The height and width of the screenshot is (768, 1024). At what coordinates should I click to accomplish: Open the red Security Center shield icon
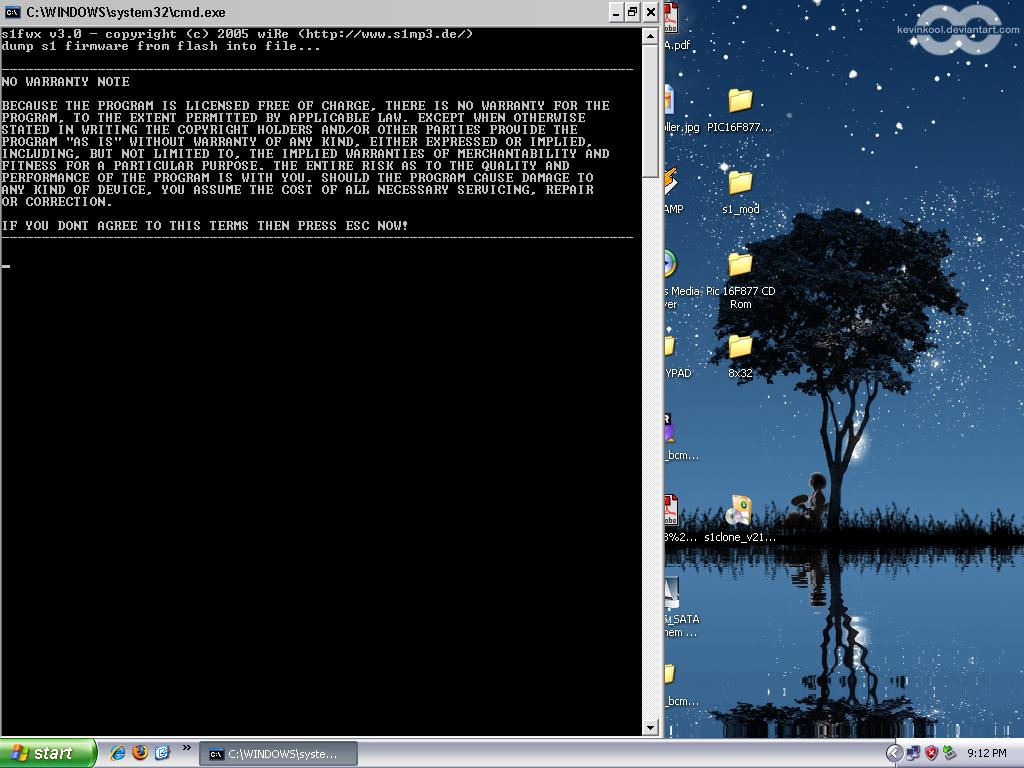931,754
